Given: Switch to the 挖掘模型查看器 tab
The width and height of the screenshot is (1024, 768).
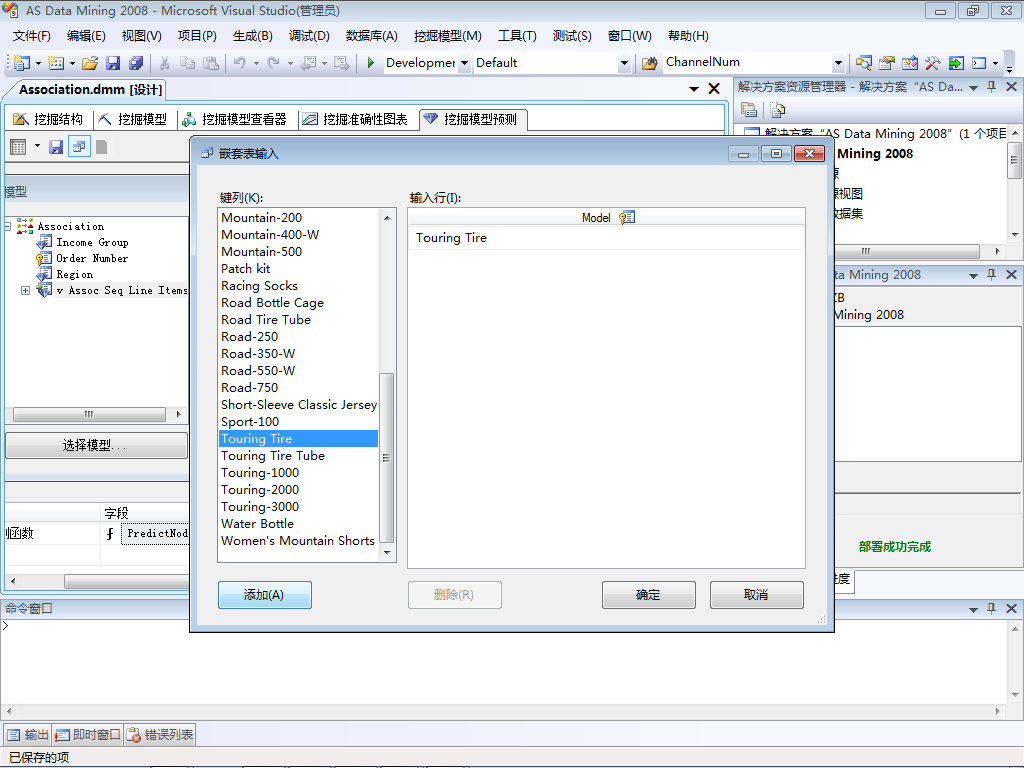Looking at the screenshot, I should [x=234, y=119].
